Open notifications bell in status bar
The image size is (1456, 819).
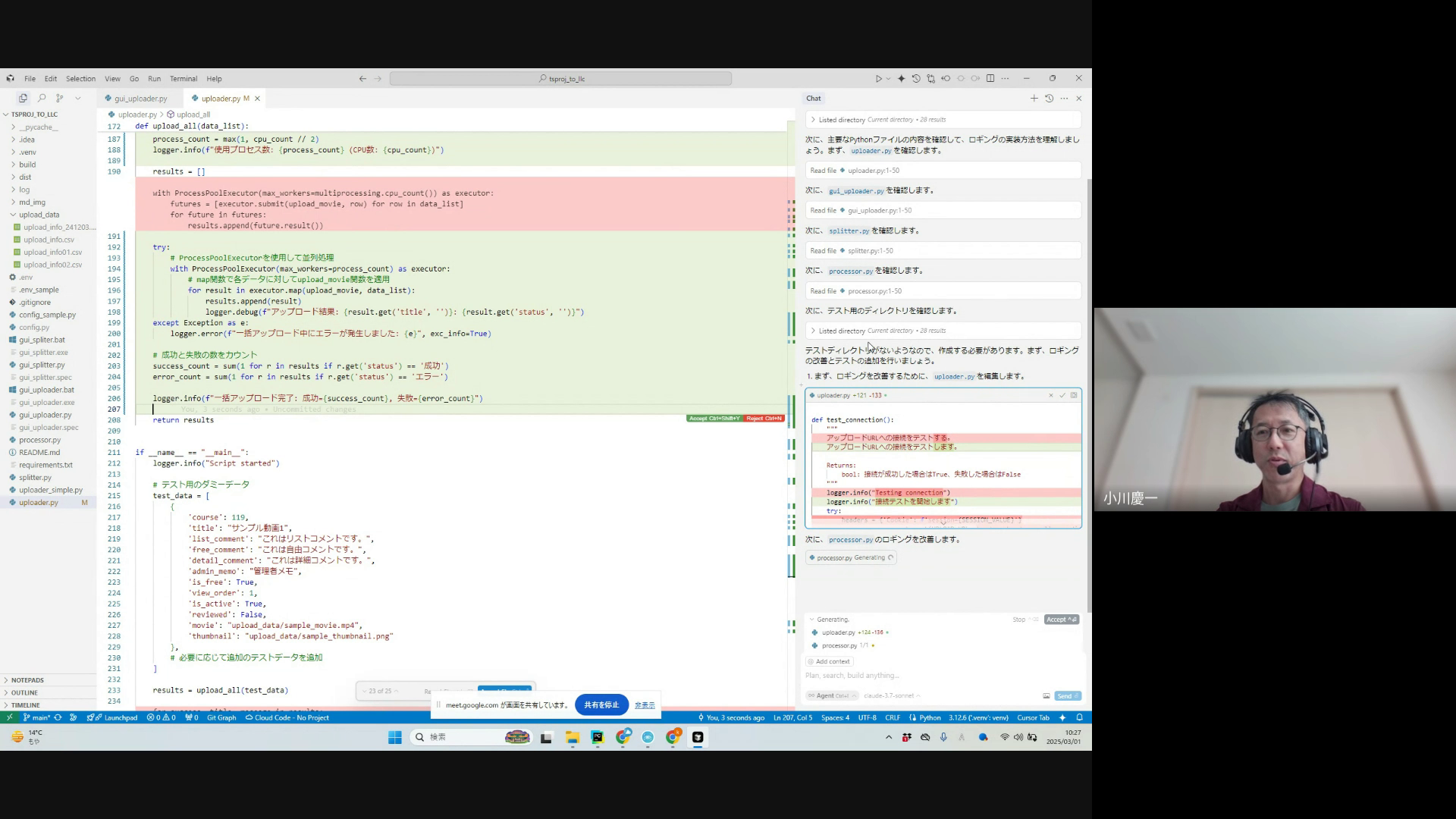click(1079, 718)
